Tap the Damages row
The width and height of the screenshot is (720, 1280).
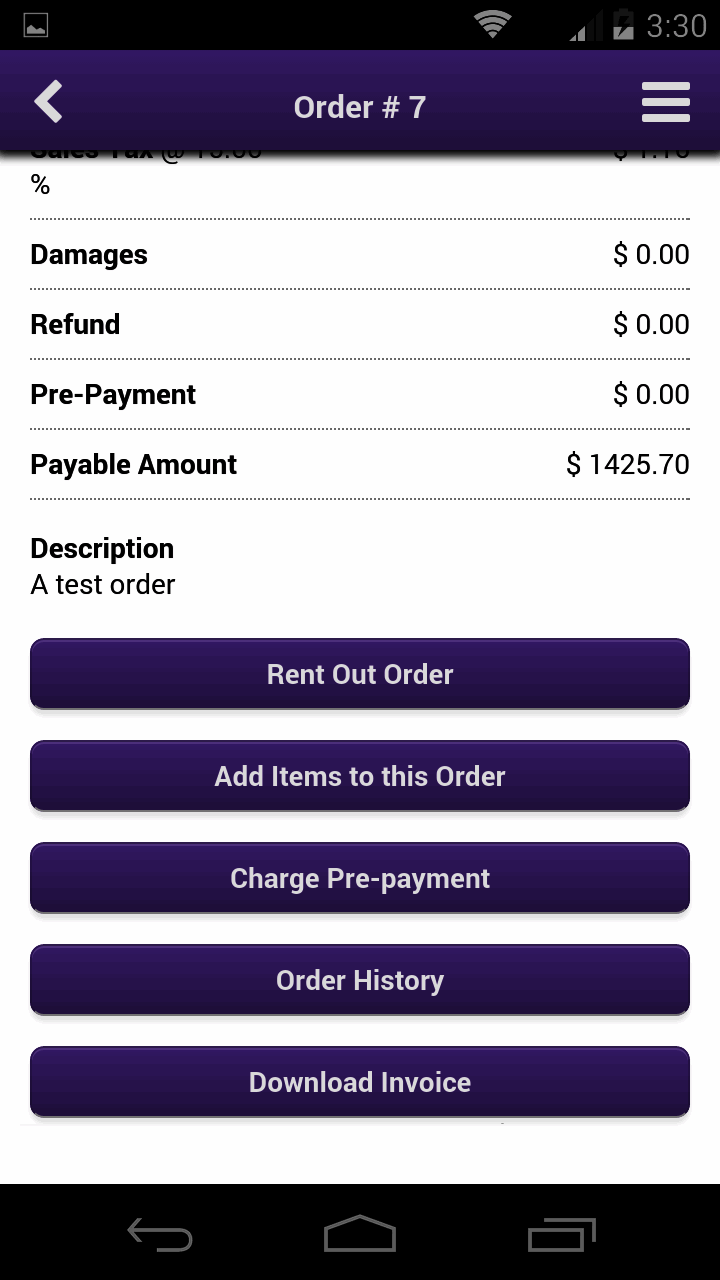(360, 254)
